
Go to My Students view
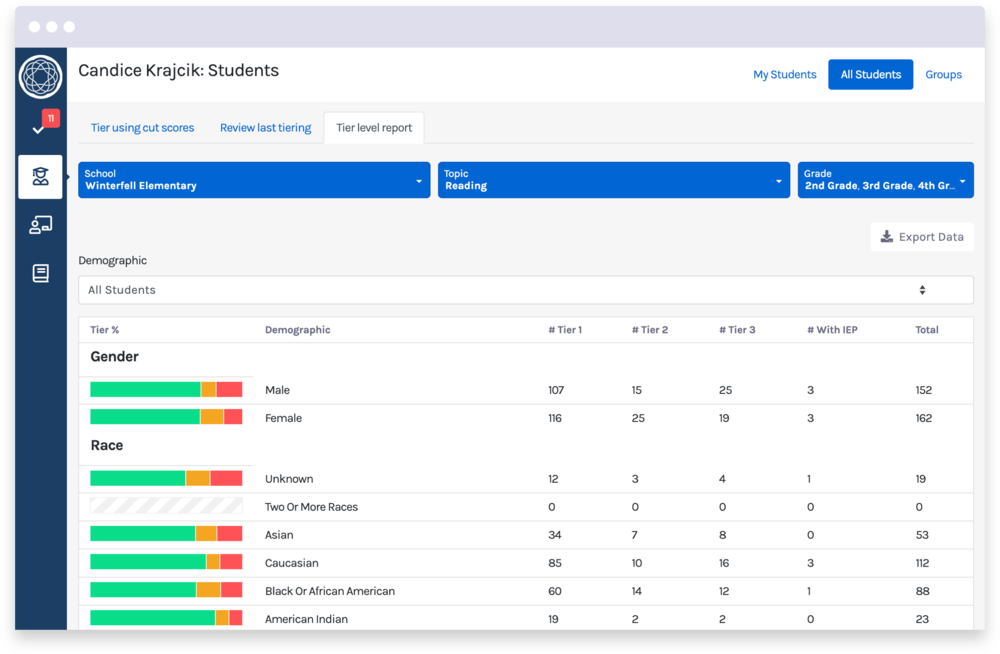tap(784, 75)
